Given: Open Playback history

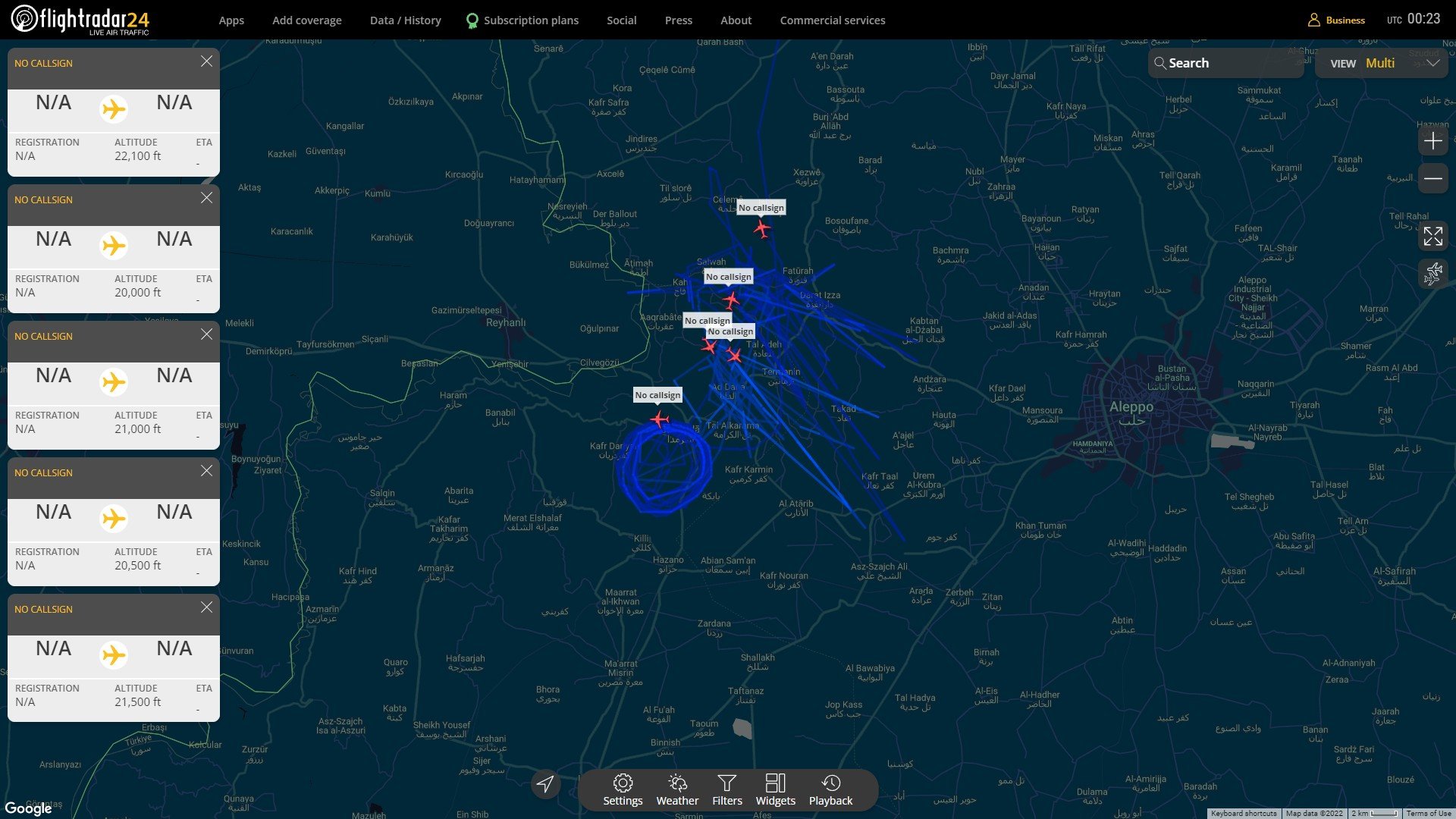Looking at the screenshot, I should (830, 790).
